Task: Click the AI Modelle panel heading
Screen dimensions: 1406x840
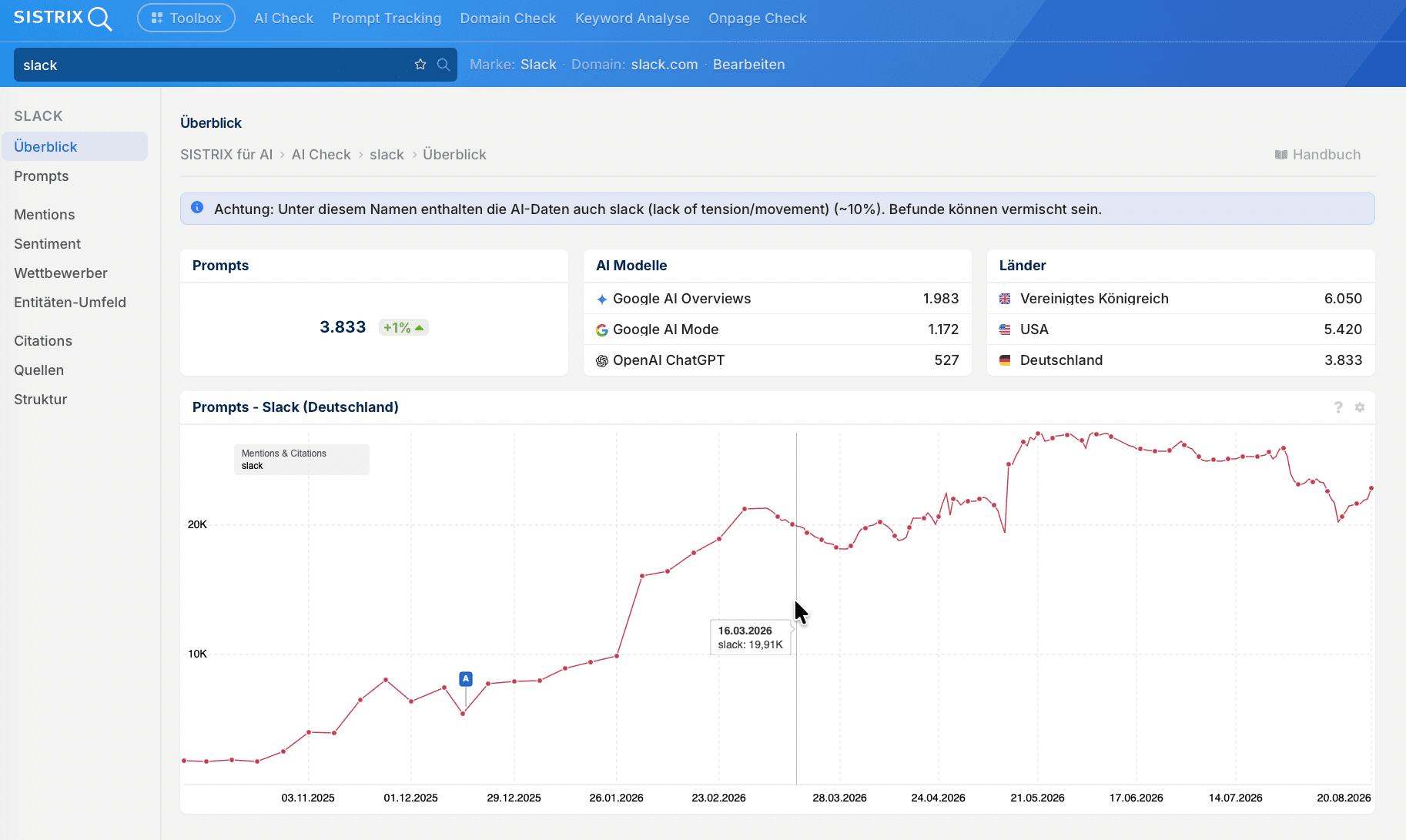Action: click(631, 266)
